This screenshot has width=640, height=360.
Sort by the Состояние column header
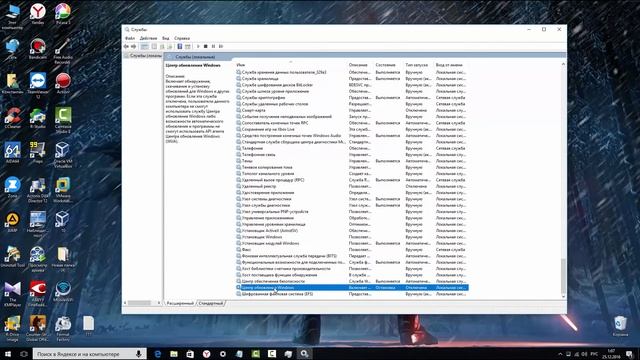[x=389, y=65]
